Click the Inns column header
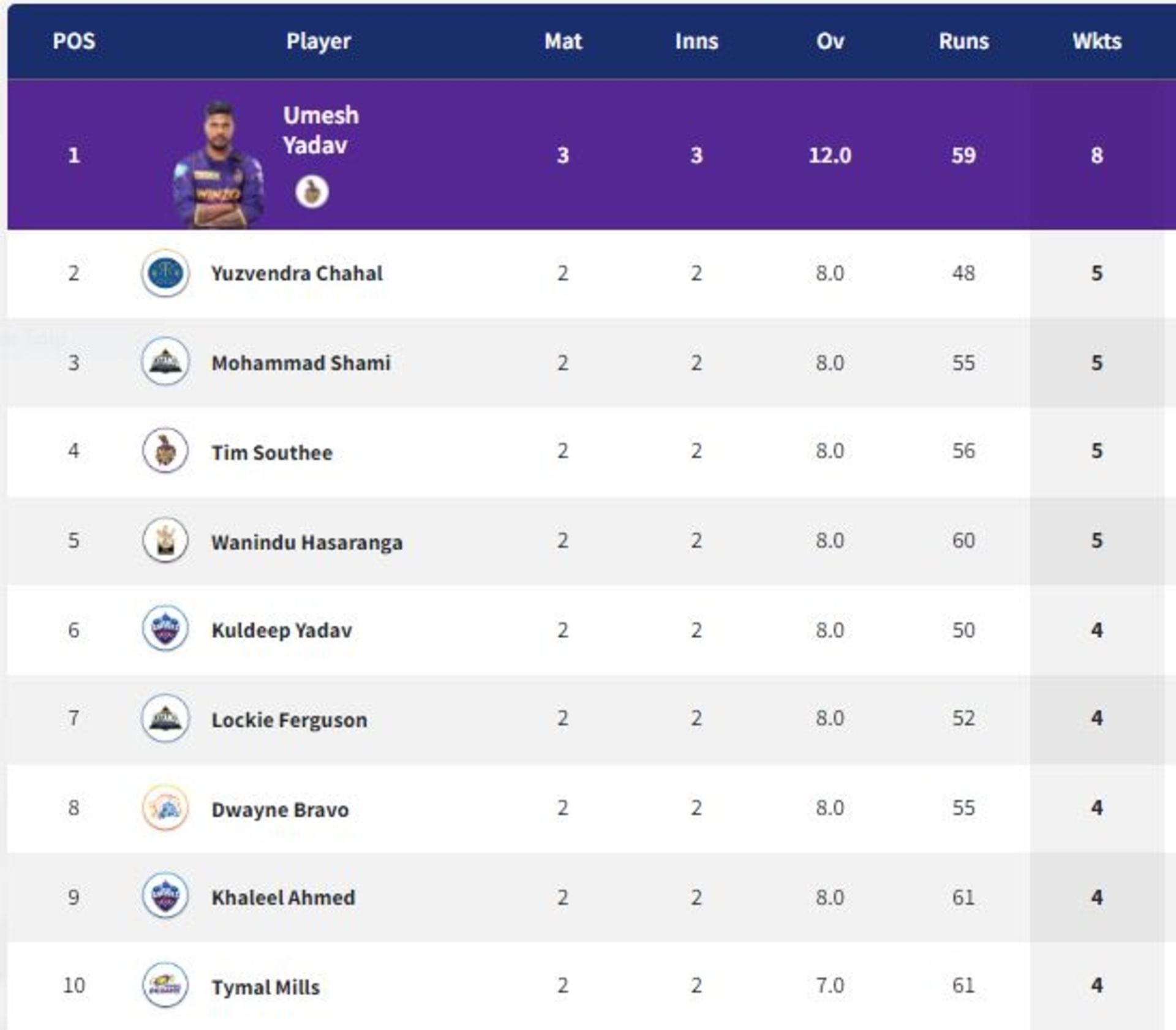Viewport: 1176px width, 1030px height. click(696, 42)
